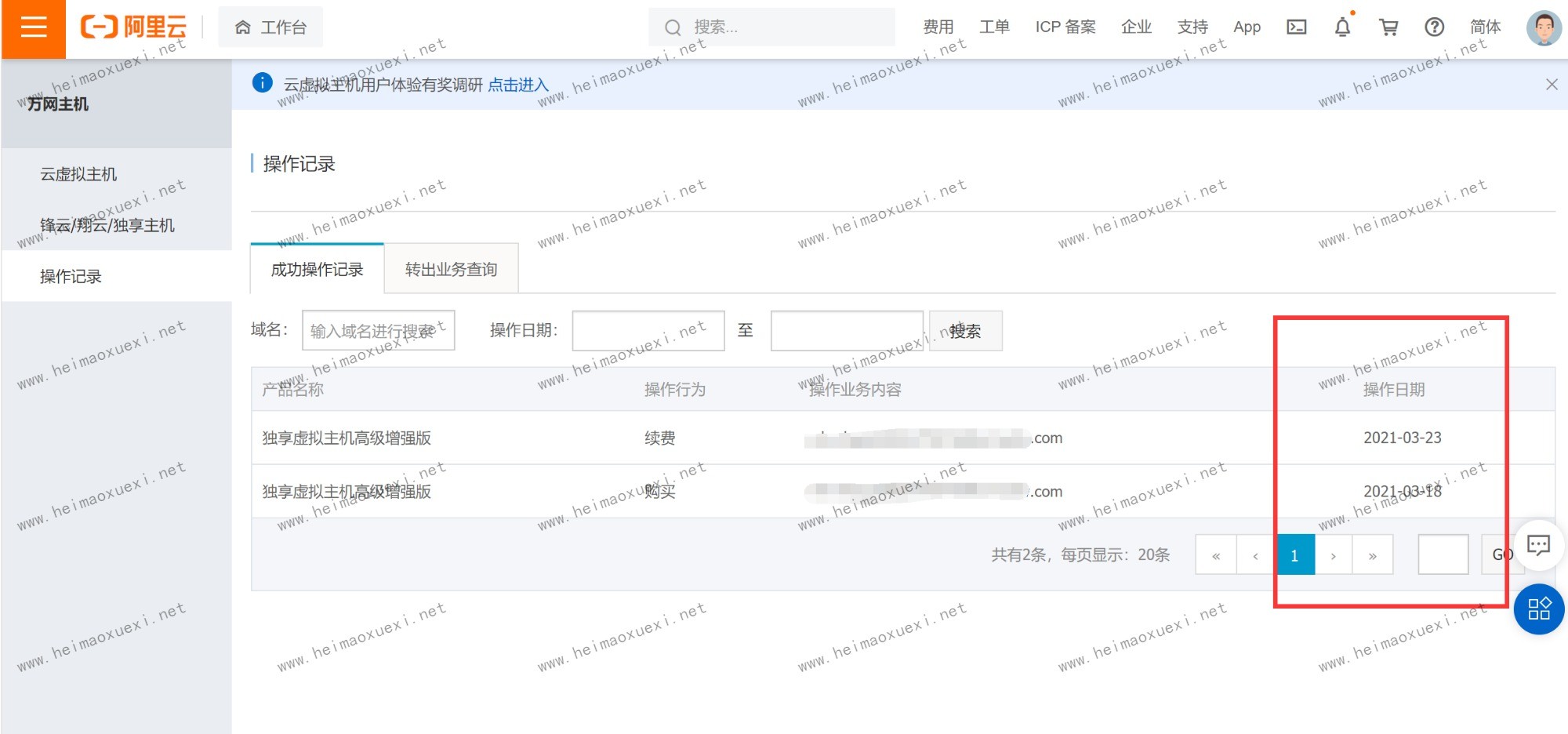Open the hamburger main menu
This screenshot has height=734, width=1568.
(33, 28)
